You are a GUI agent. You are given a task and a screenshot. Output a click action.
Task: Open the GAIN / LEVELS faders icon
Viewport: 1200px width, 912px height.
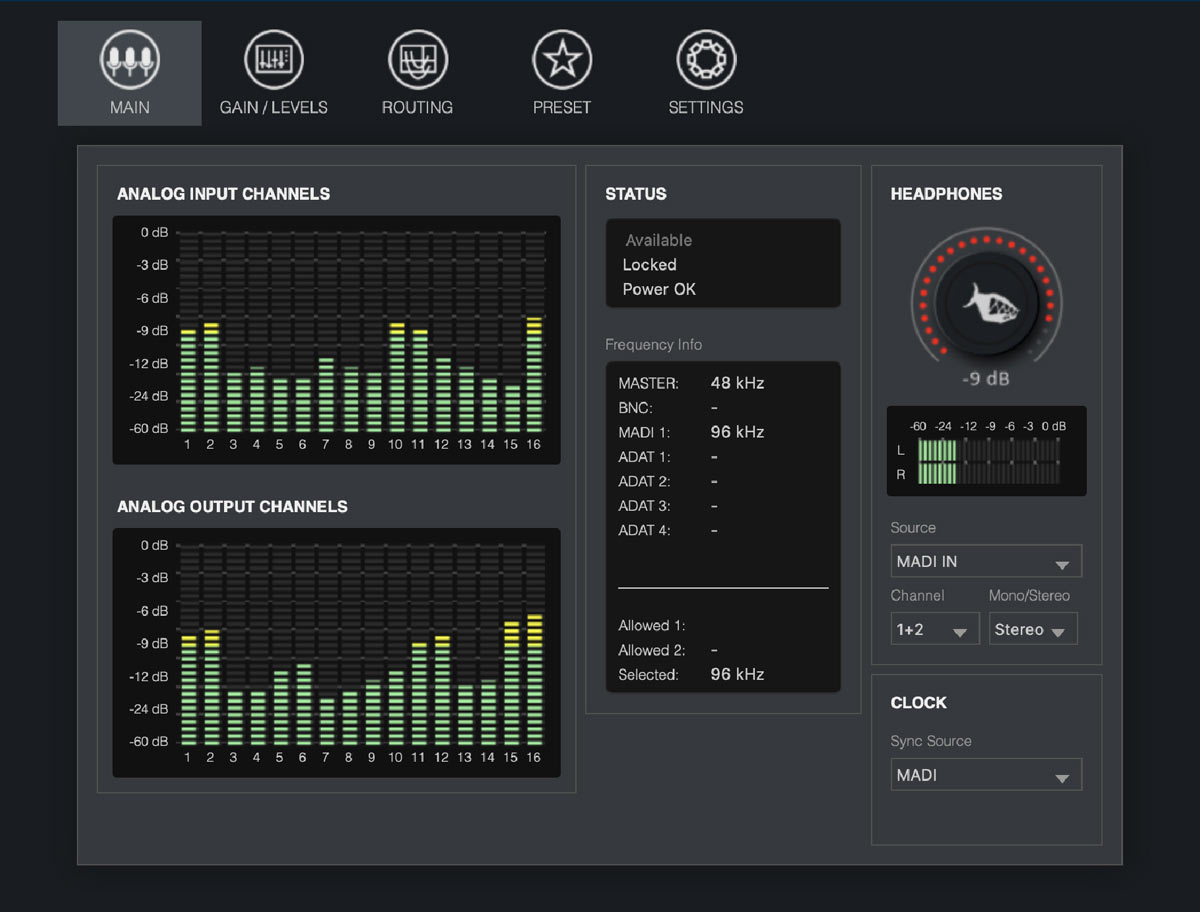(274, 60)
